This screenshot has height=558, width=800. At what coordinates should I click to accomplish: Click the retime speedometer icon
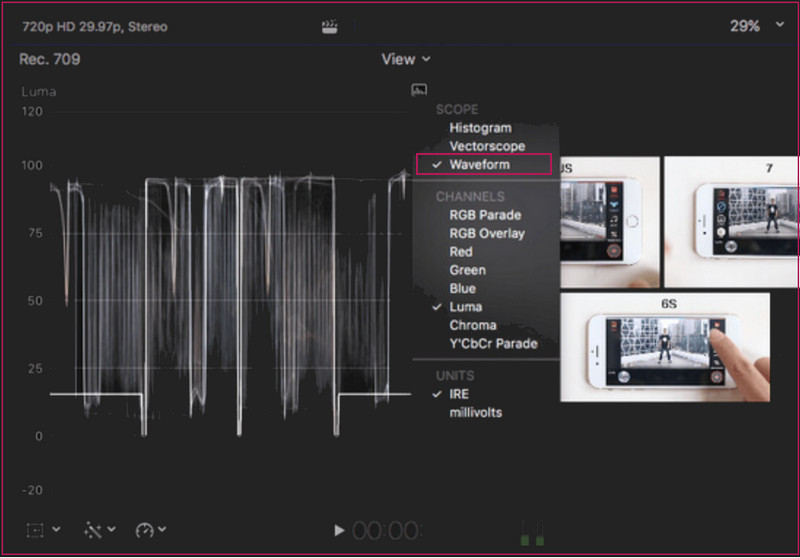coord(144,530)
